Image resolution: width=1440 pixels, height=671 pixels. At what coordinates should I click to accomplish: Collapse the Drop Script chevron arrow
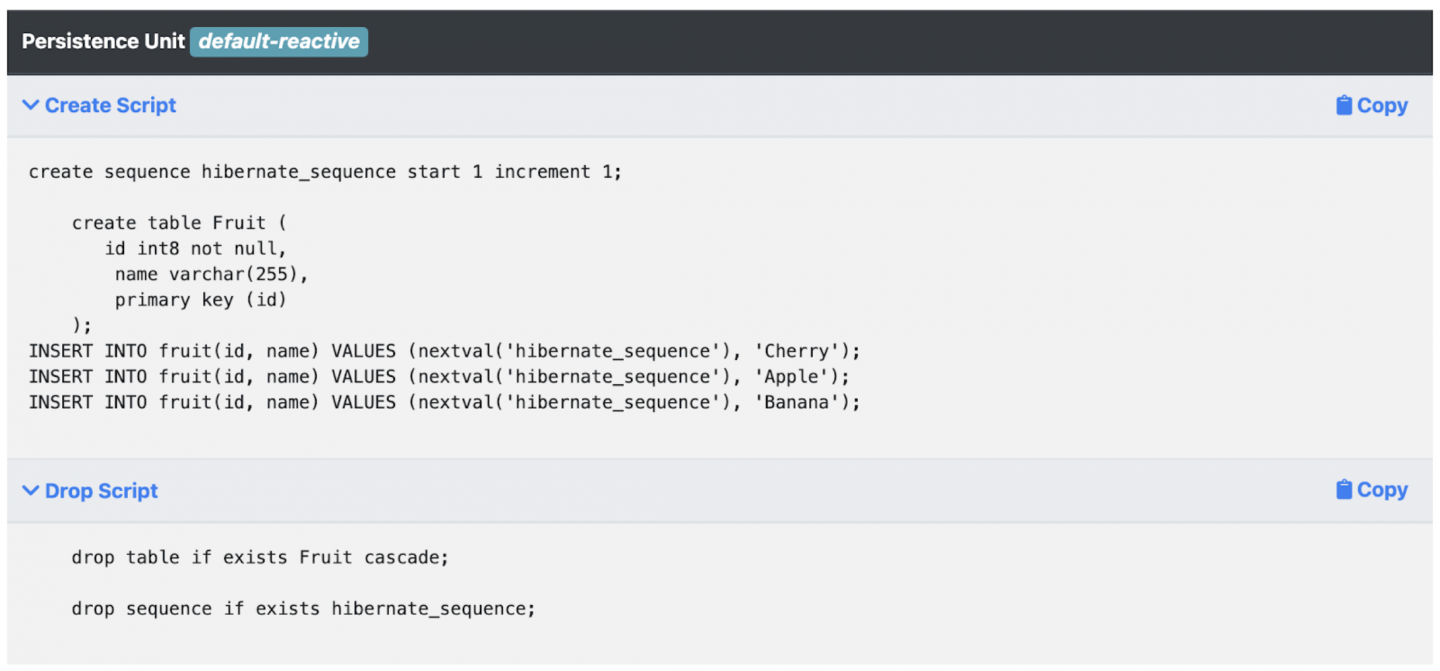[31, 490]
